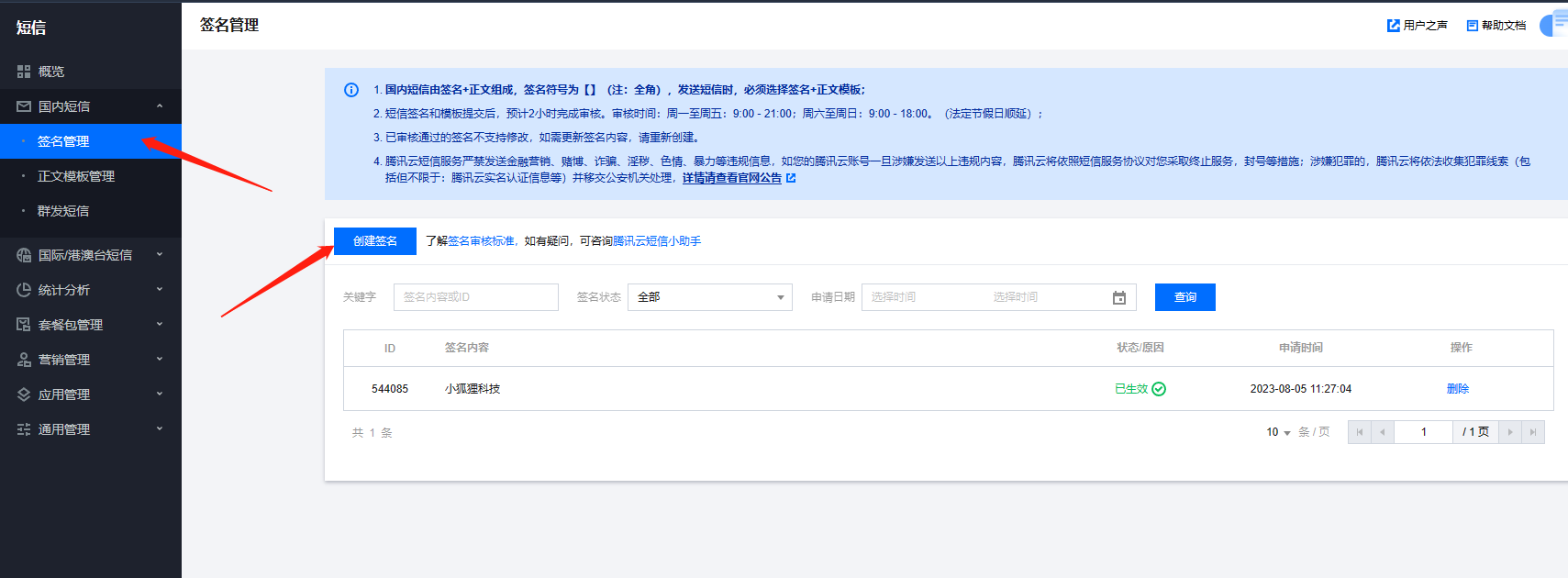The image size is (1568, 578).
Task: Click the start 选择时间 date field
Action: (x=894, y=297)
